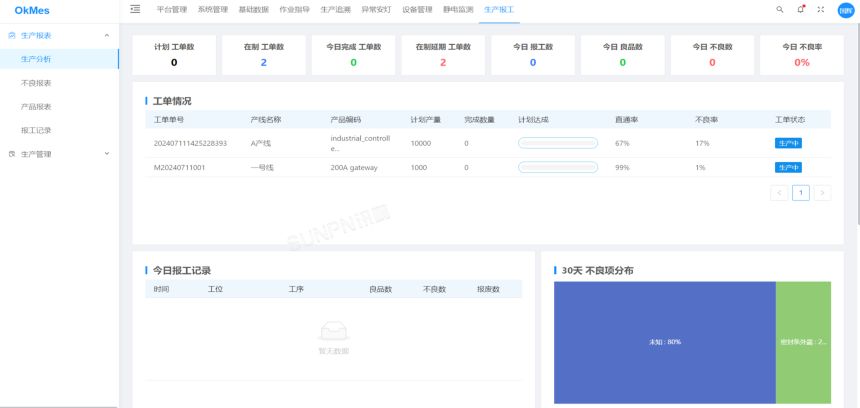Expand the 生产管理 menu chevron
The image size is (860, 408).
(x=107, y=154)
